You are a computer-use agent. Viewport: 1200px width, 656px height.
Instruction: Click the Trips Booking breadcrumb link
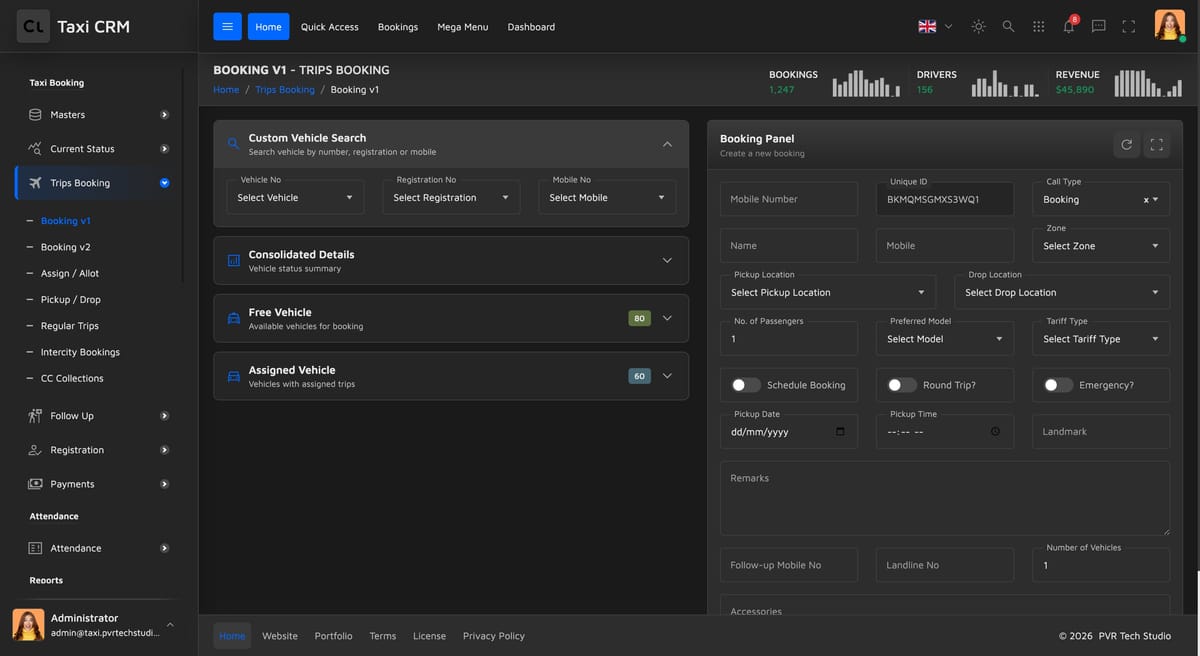click(x=285, y=90)
